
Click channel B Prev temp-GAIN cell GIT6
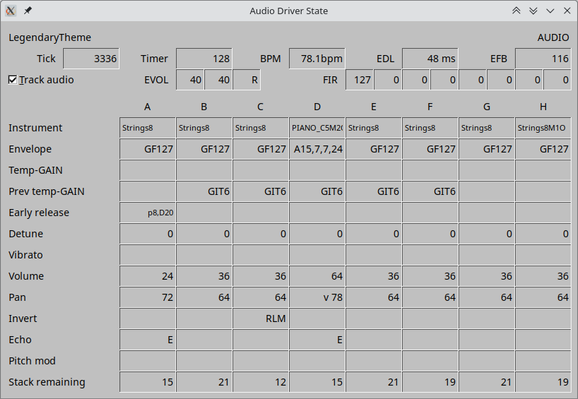[x=204, y=191]
